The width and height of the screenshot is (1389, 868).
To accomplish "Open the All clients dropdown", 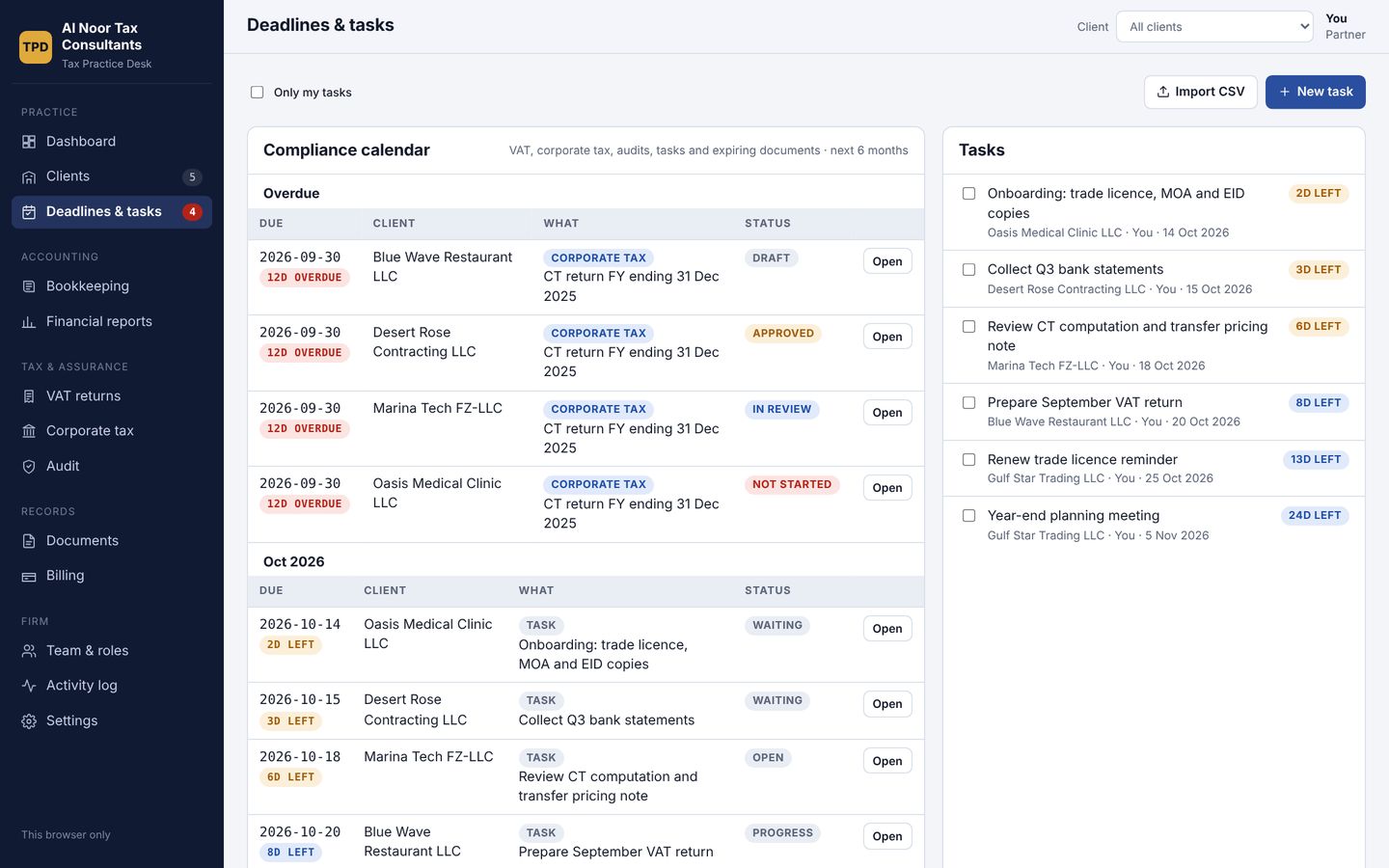I will pos(1214,27).
